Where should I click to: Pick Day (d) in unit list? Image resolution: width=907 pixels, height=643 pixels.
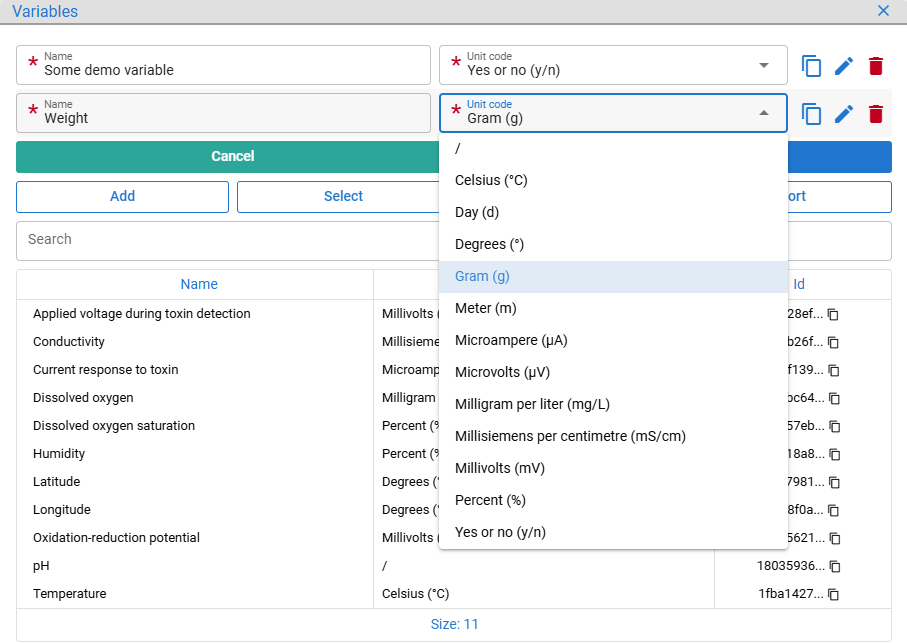click(613, 212)
